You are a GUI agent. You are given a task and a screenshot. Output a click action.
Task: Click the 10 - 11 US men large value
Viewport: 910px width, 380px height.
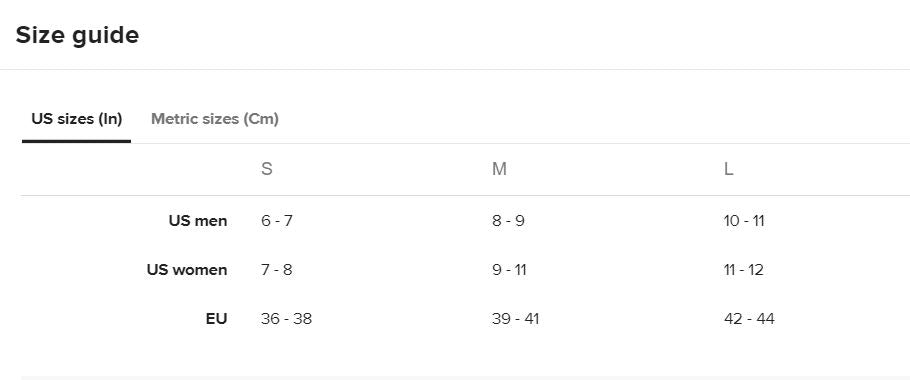(744, 221)
